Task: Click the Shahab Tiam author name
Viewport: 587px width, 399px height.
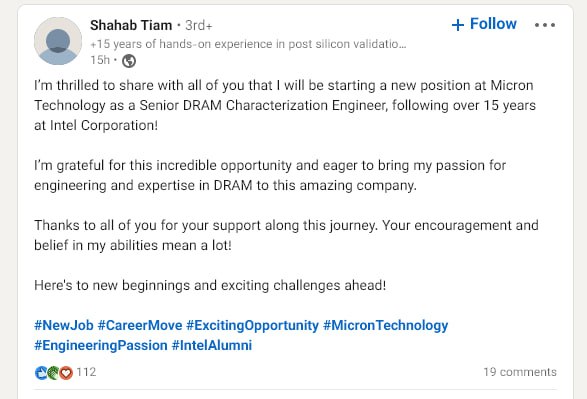Action: coord(131,25)
